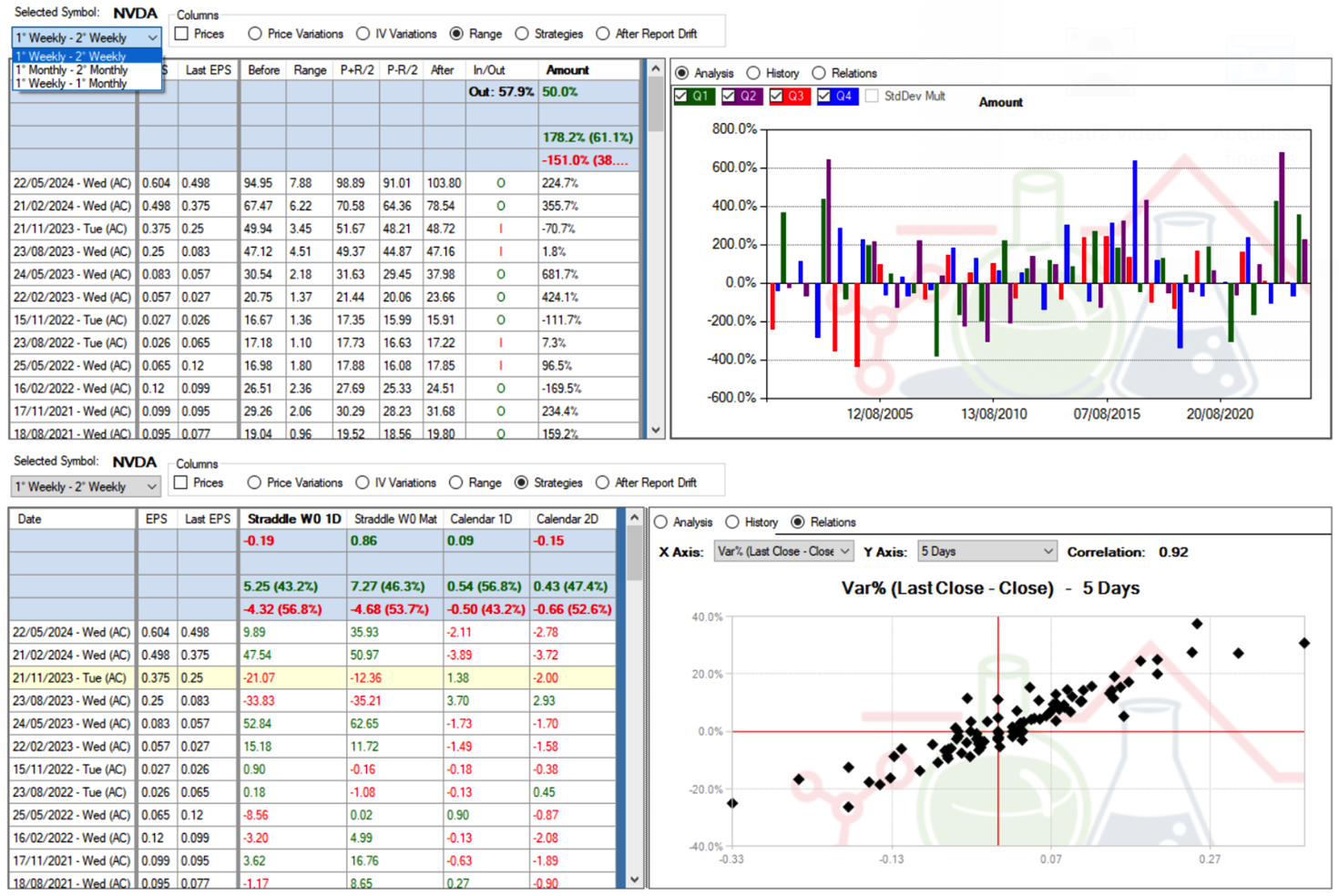Image resolution: width=1339 pixels, height=896 pixels.
Task: Click the "-33.83" Straddle W0 1D cell
Action: pos(293,700)
